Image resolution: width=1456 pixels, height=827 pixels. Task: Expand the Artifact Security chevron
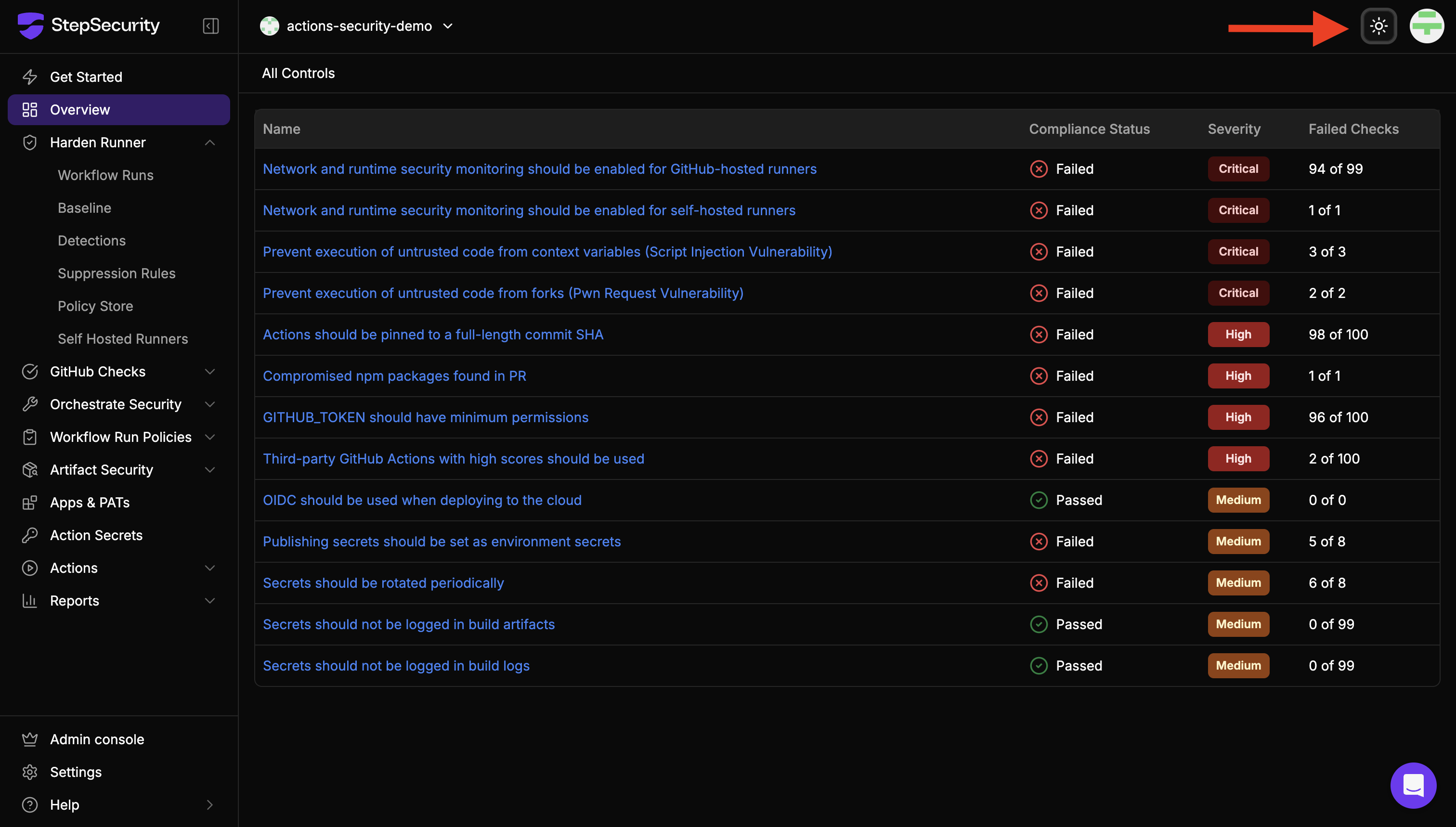[x=209, y=470]
